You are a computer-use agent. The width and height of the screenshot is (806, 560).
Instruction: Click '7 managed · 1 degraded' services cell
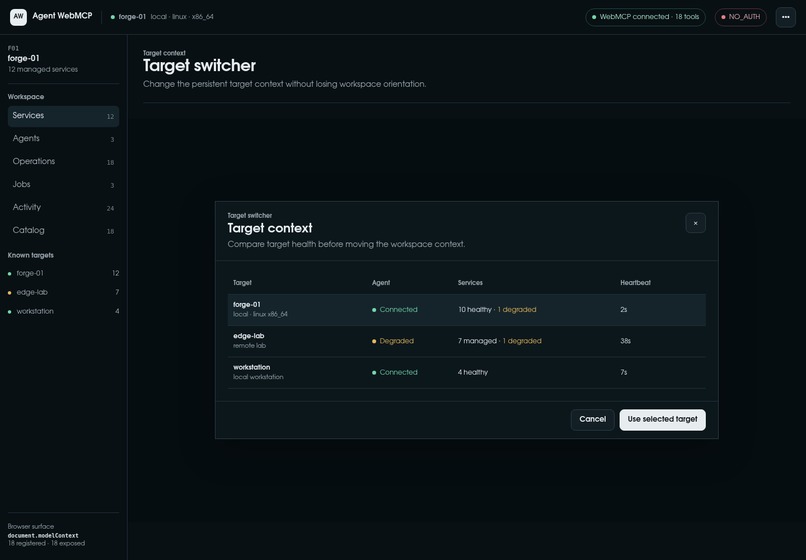[500, 341]
